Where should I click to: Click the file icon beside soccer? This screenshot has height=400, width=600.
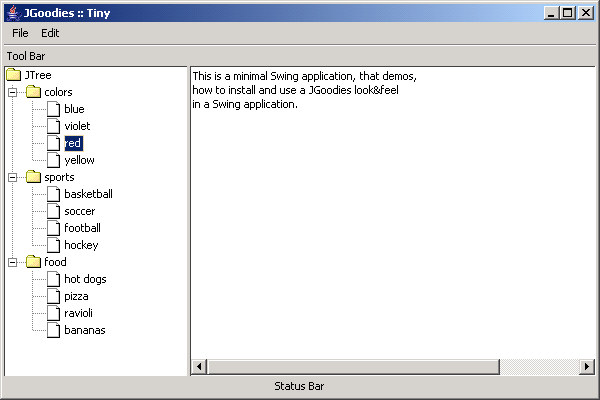54,211
